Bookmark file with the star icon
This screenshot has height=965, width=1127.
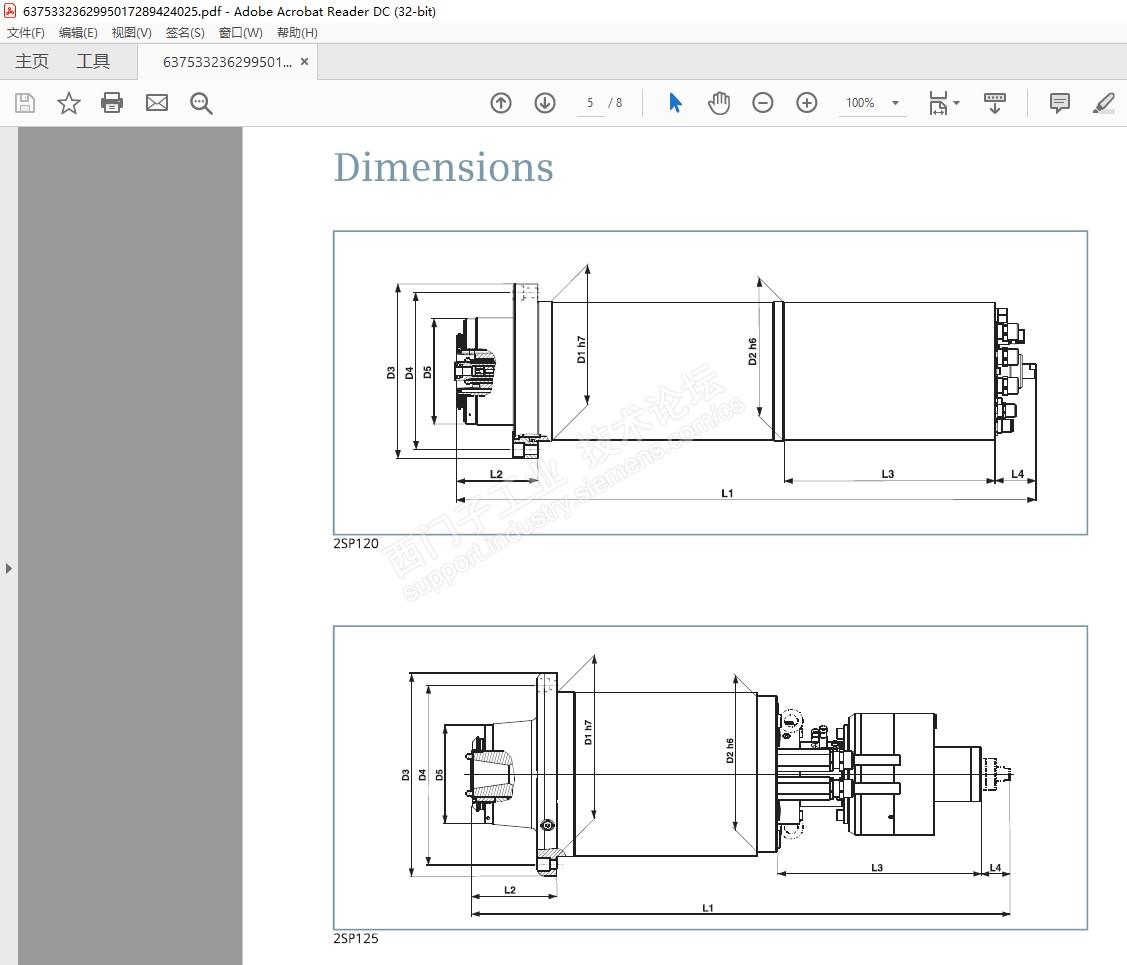[68, 103]
